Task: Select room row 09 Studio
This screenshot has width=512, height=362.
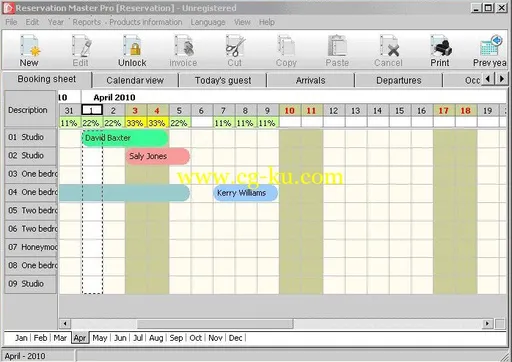Action: coord(31,284)
